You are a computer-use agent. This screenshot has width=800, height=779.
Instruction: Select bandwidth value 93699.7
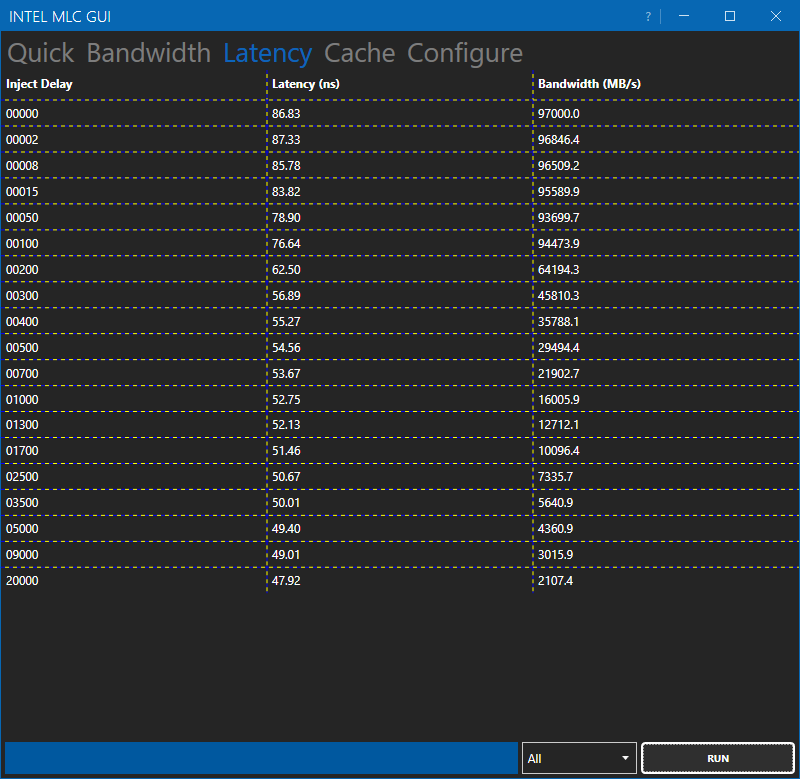click(x=558, y=218)
